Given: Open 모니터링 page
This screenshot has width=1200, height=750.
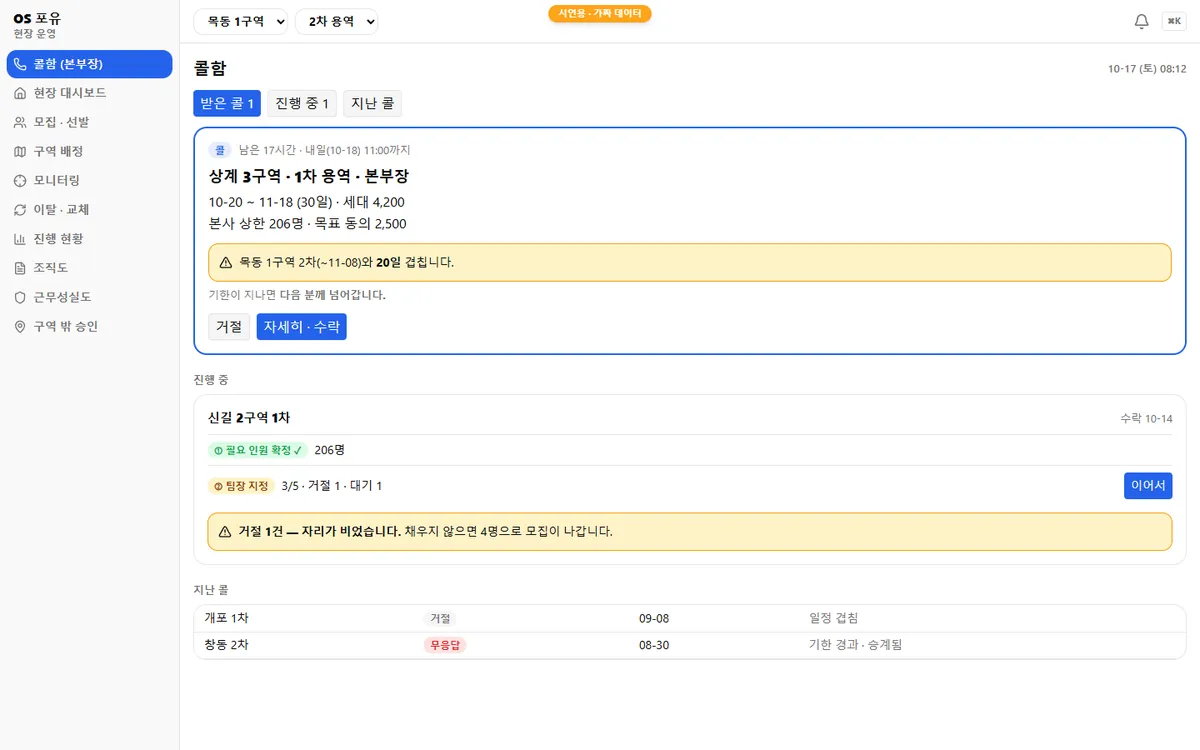Looking at the screenshot, I should click(x=89, y=180).
